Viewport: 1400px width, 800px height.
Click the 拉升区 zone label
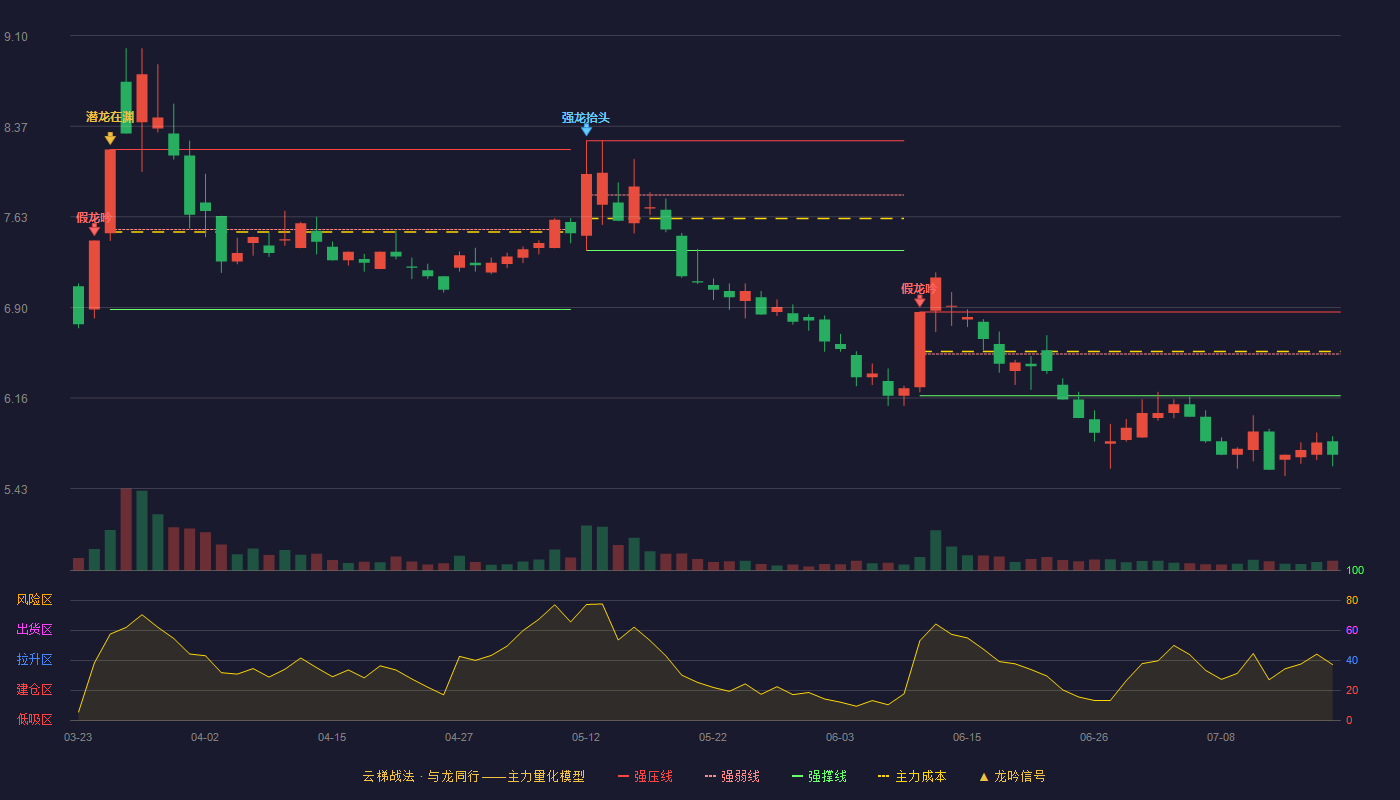[35, 660]
